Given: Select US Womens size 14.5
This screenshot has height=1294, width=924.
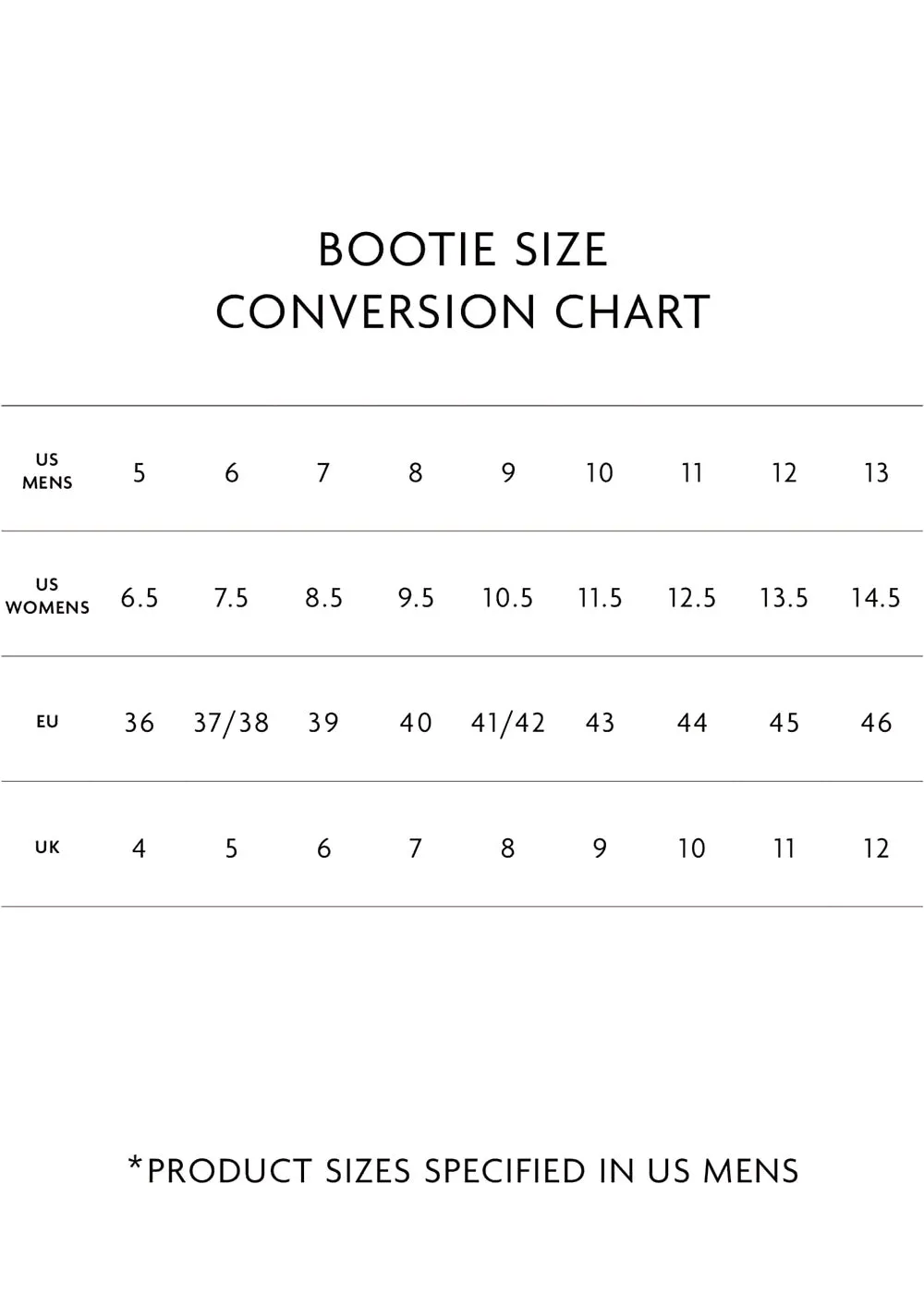Looking at the screenshot, I should pyautogui.click(x=876, y=598).
